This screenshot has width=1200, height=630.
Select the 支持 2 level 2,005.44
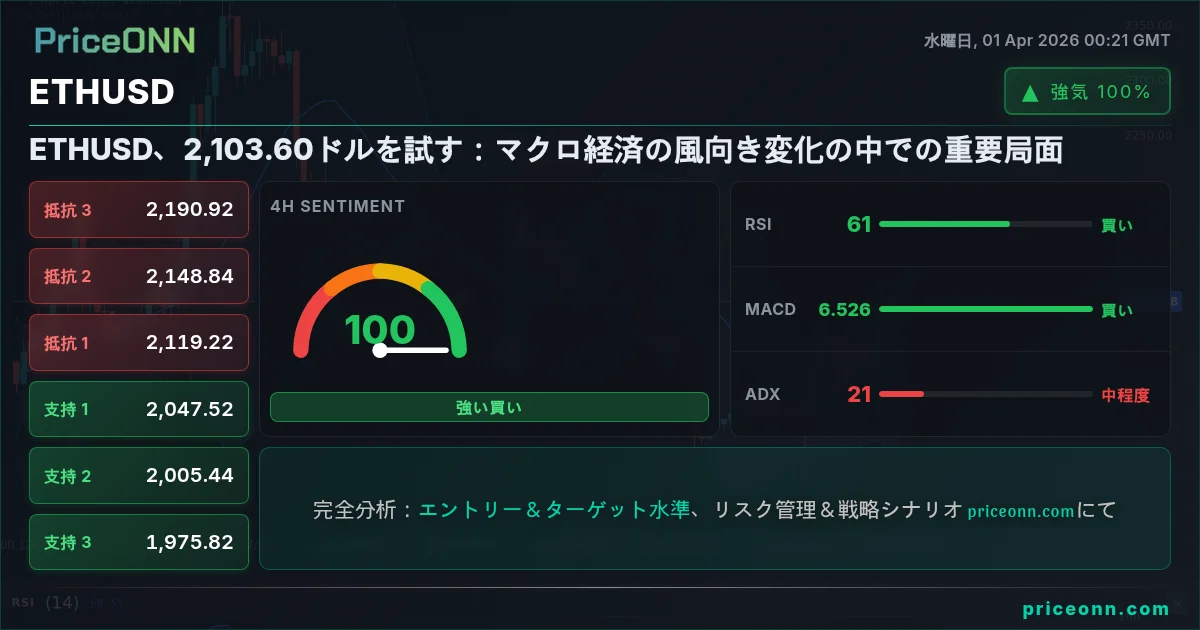coord(139,476)
